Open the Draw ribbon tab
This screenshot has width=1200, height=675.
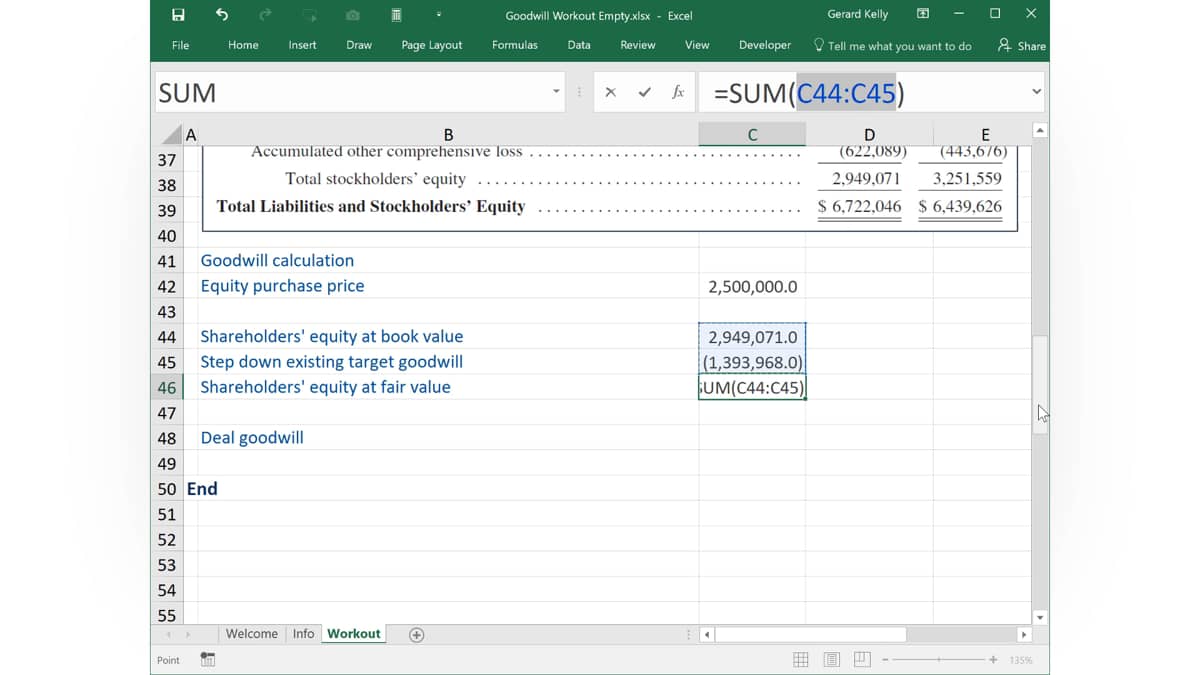click(359, 45)
